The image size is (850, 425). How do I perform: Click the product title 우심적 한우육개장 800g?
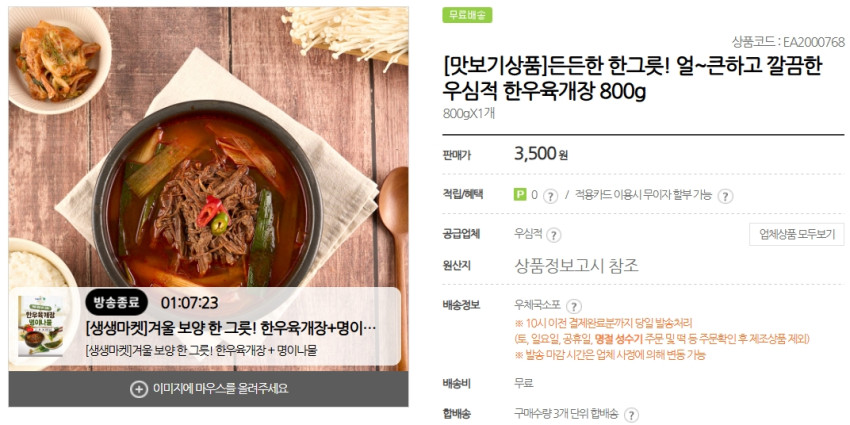pos(544,93)
